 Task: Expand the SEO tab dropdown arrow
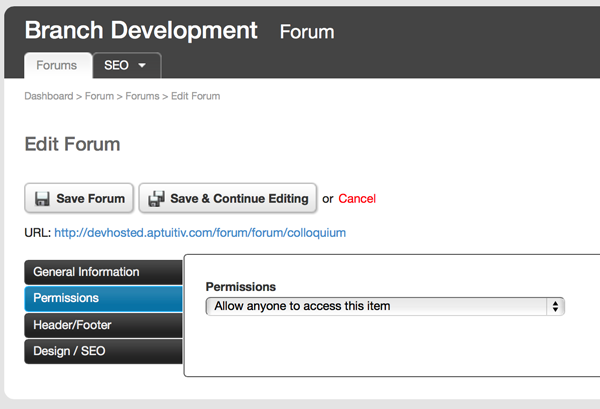142,67
